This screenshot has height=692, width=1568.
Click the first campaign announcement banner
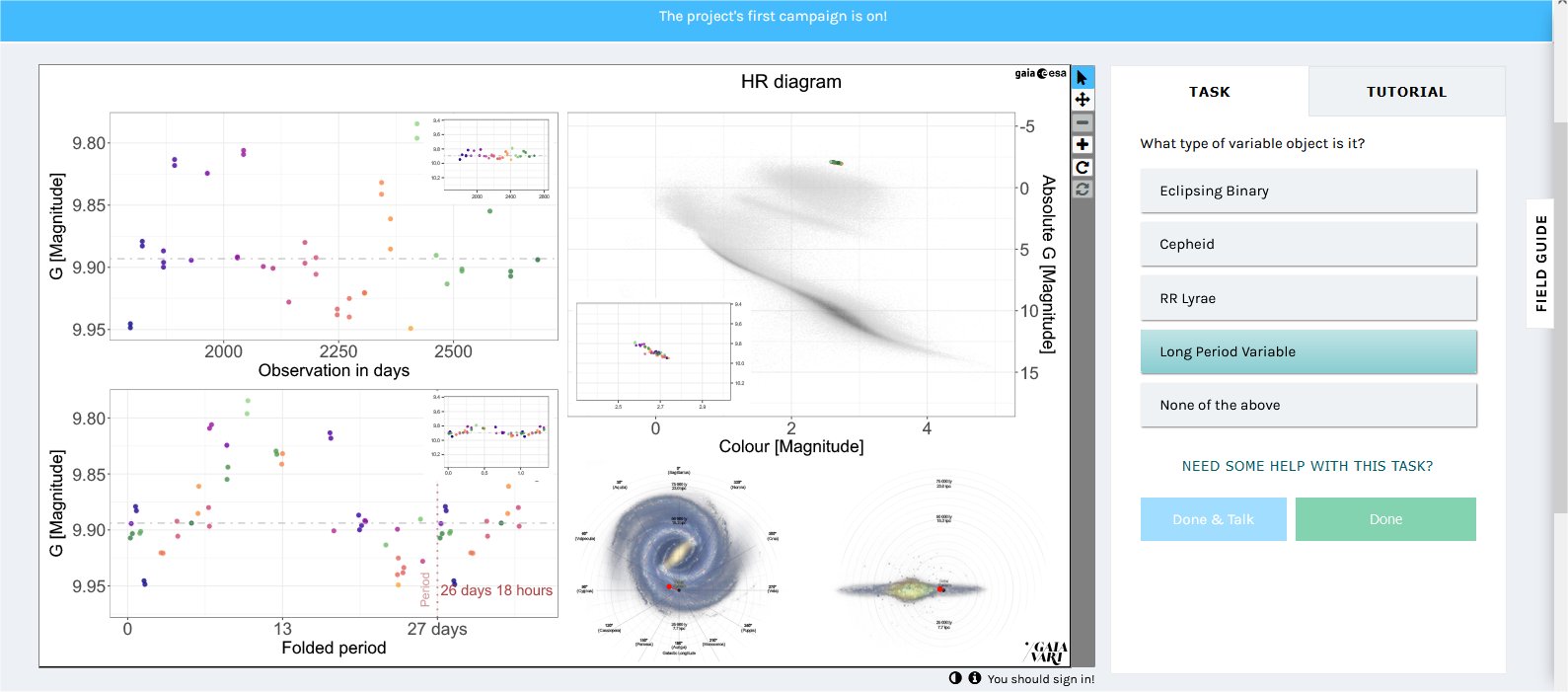point(774,17)
